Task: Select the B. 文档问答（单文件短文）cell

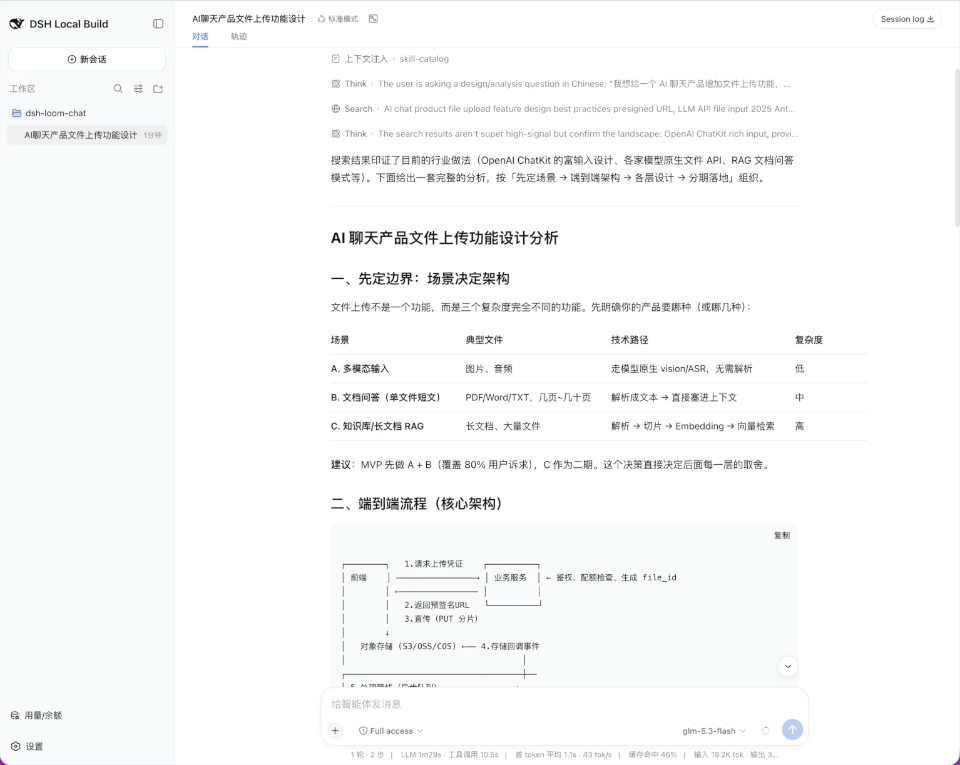Action: point(386,397)
